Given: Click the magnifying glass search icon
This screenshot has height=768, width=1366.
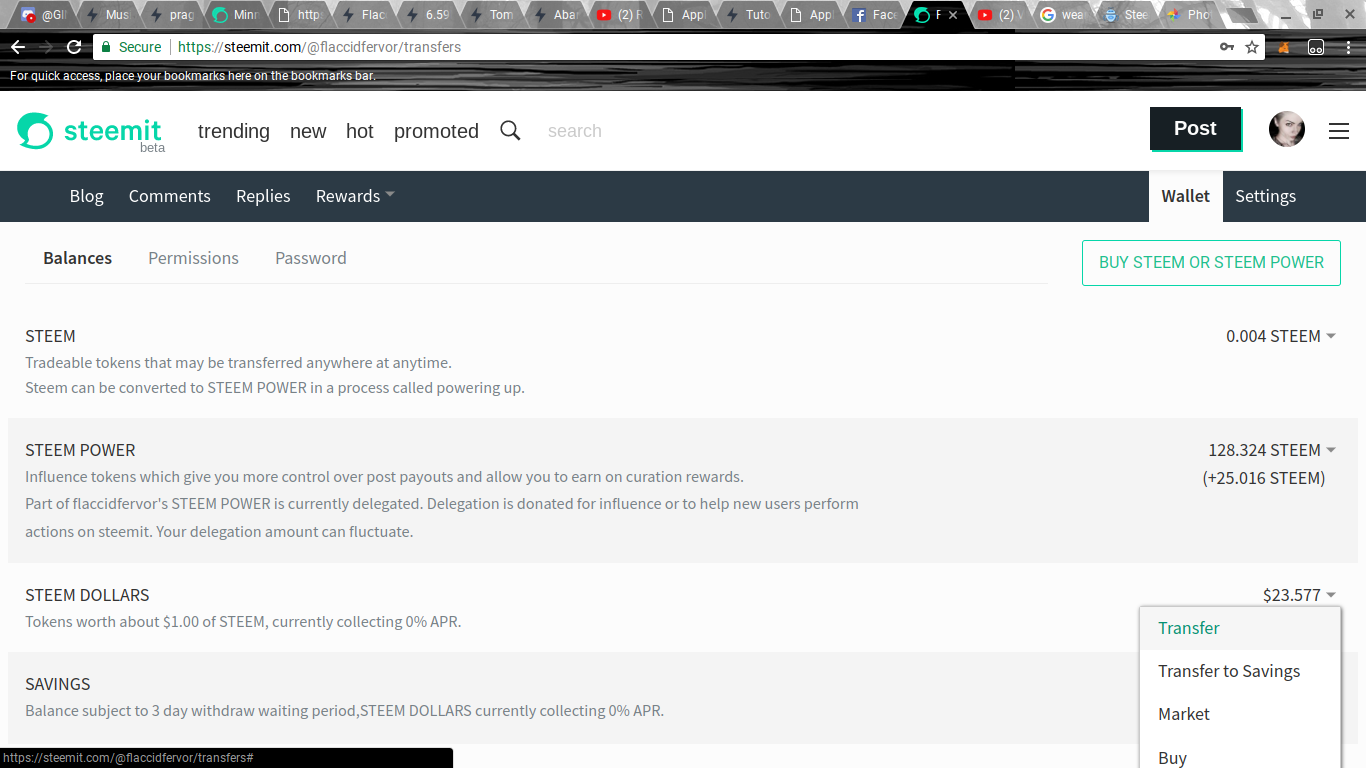Looking at the screenshot, I should (x=510, y=131).
